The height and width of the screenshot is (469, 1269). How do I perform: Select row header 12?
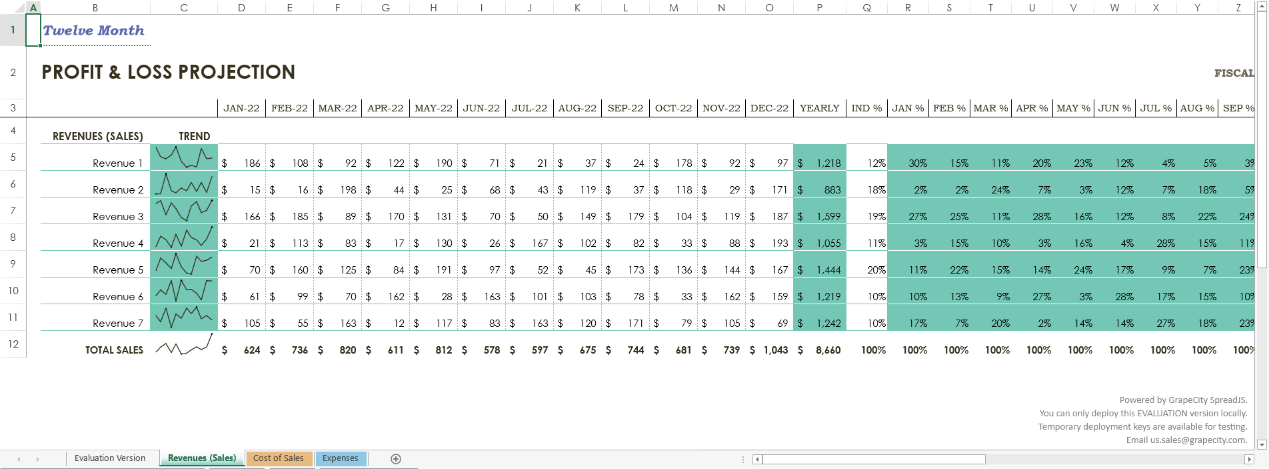point(13,343)
